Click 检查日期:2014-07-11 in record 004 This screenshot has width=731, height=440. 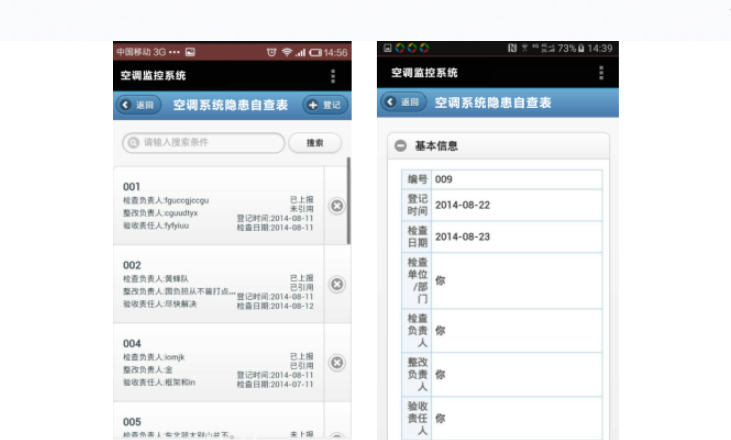coord(275,385)
